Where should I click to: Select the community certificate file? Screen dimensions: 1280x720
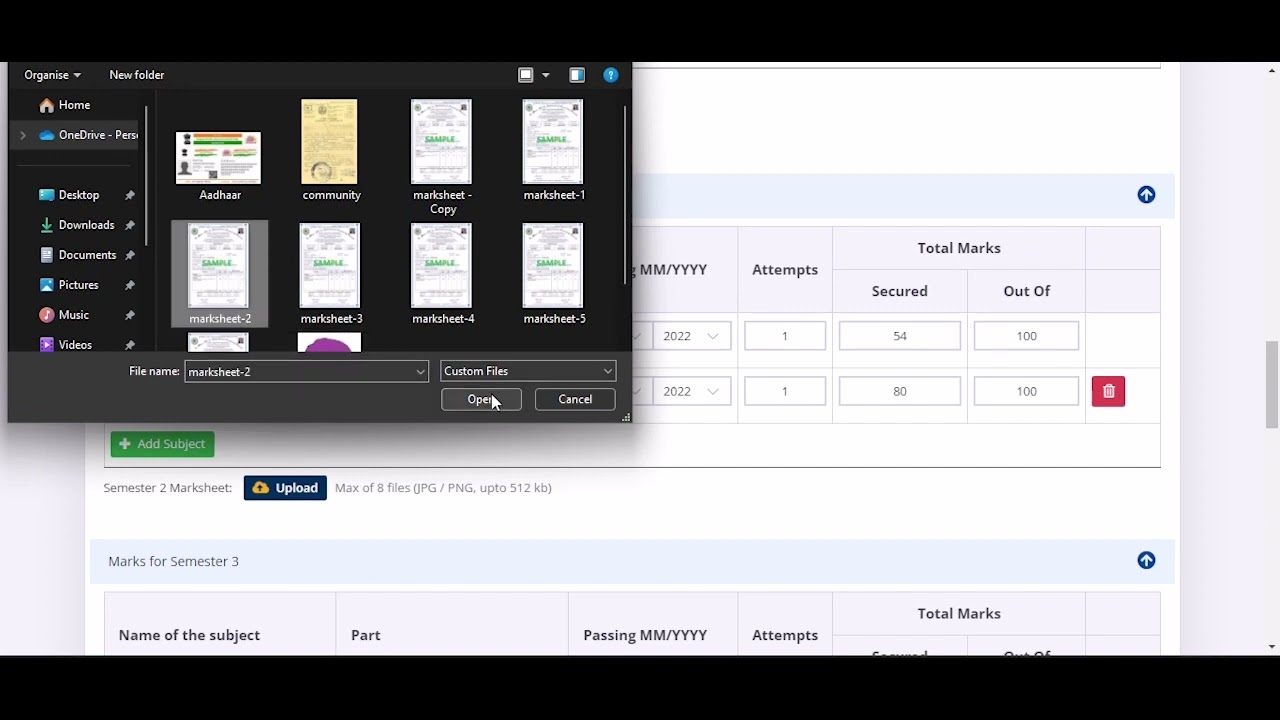click(331, 150)
